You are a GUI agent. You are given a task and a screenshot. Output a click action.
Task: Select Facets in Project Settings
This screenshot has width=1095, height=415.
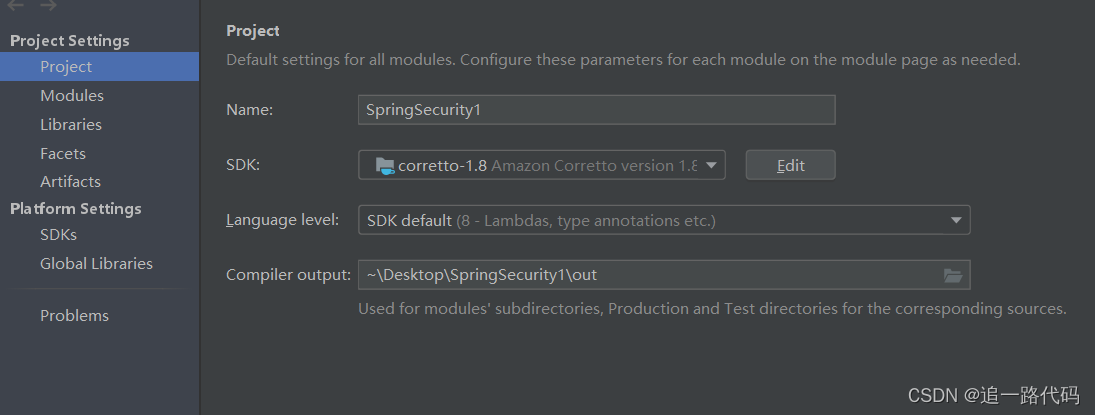point(63,154)
